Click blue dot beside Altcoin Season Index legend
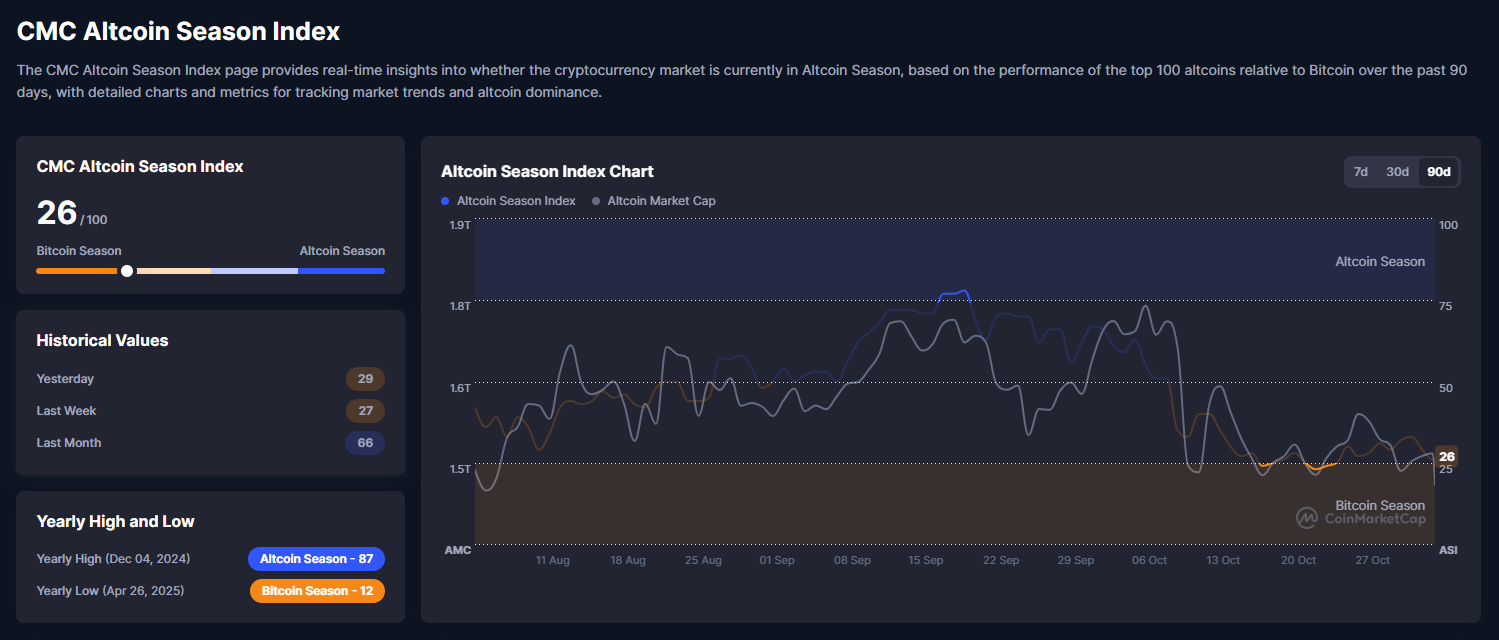Viewport: 1499px width, 640px height. [445, 201]
